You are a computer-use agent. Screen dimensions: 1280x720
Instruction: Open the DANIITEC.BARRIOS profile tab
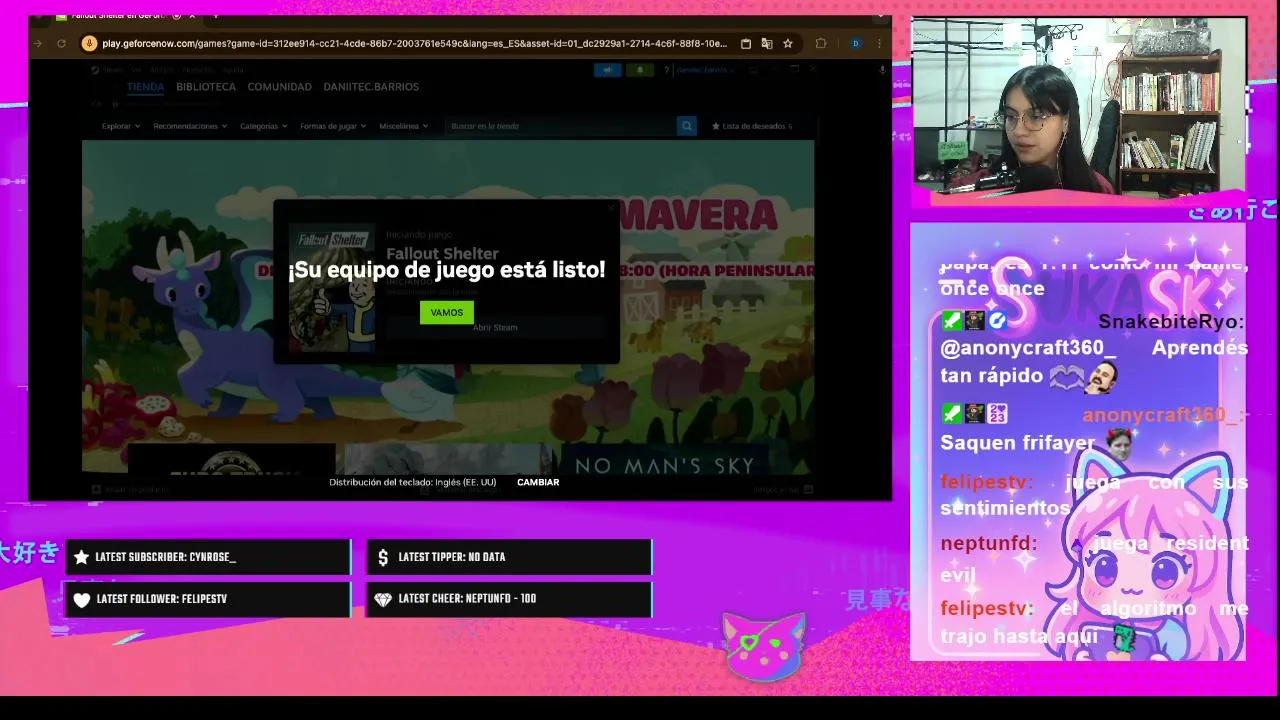point(371,87)
